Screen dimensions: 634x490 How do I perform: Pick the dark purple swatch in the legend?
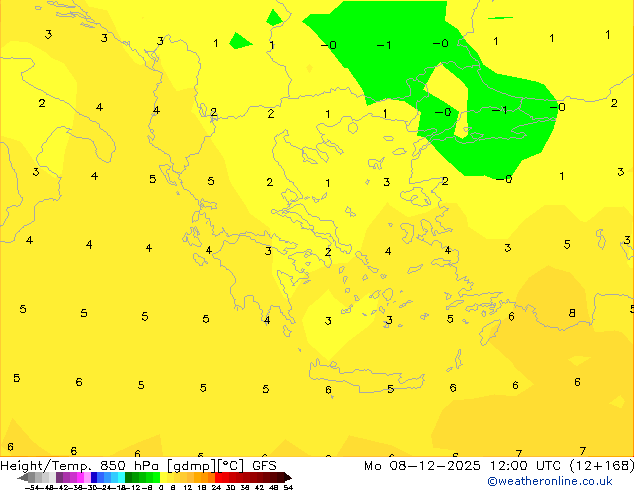59,477
